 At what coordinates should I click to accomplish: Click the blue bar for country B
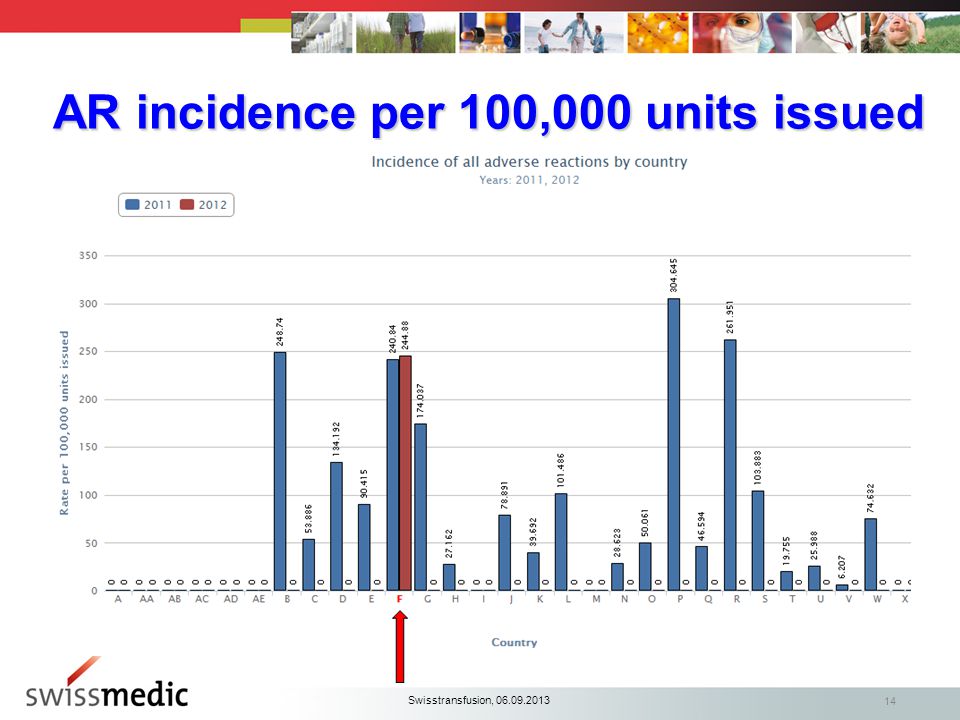pyautogui.click(x=280, y=471)
